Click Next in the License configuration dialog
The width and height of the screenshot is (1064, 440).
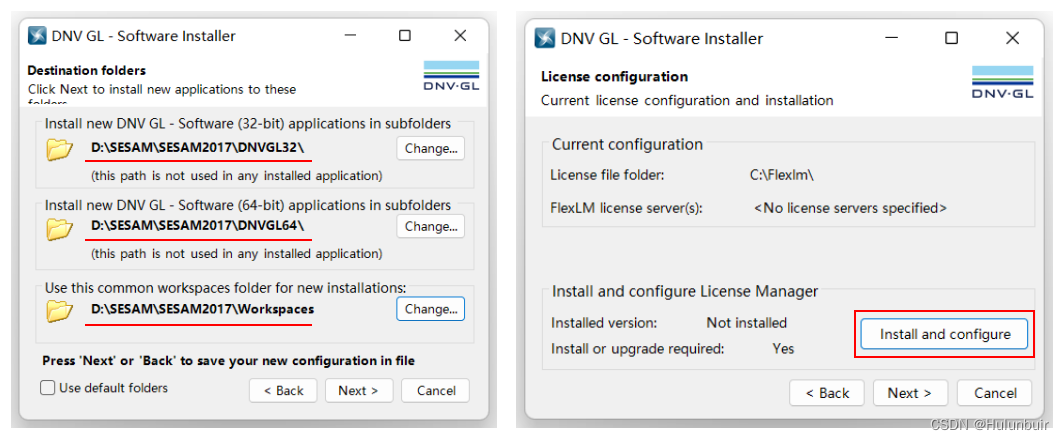tap(910, 393)
